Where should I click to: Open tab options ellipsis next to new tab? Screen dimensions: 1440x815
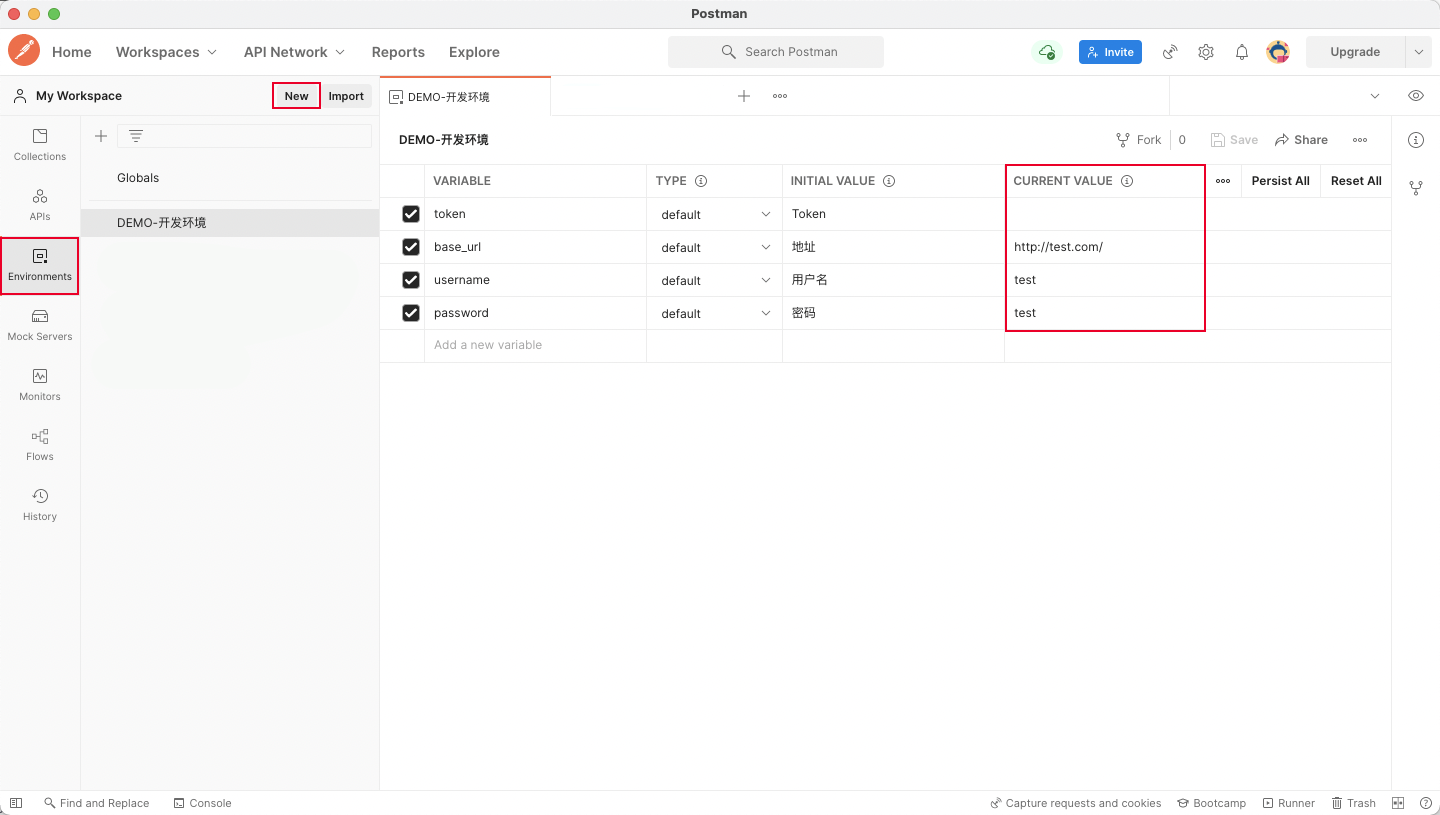(780, 96)
